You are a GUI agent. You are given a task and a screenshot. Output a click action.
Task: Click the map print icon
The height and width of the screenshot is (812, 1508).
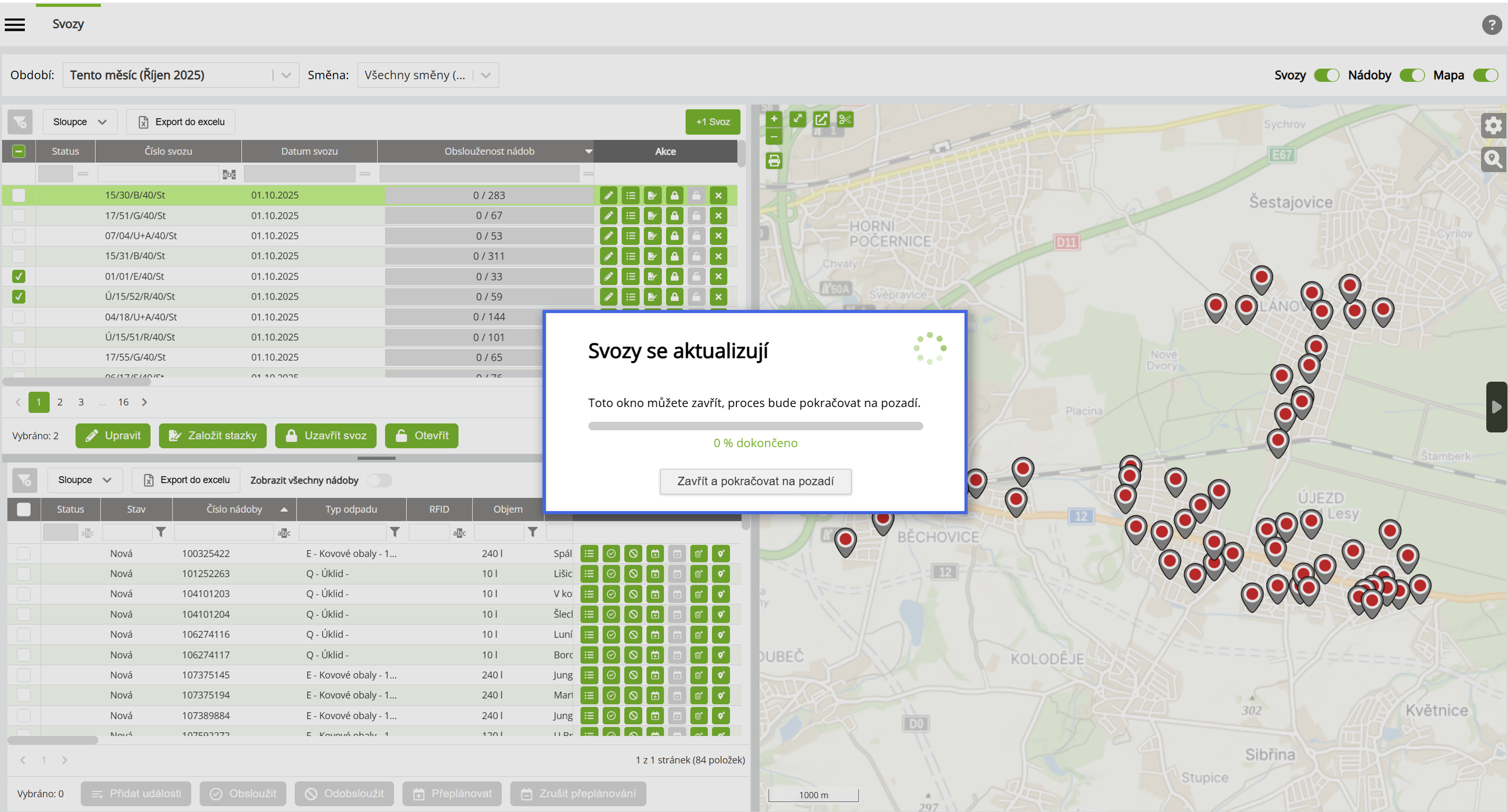coord(774,161)
